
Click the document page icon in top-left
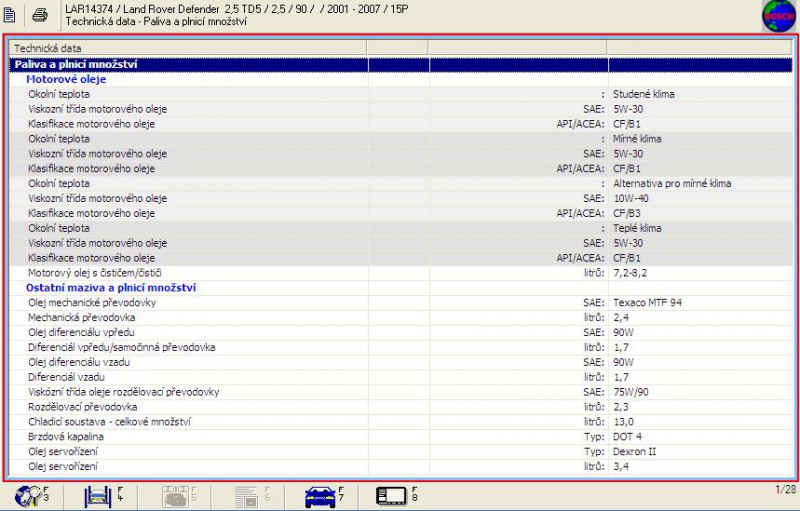click(x=10, y=14)
